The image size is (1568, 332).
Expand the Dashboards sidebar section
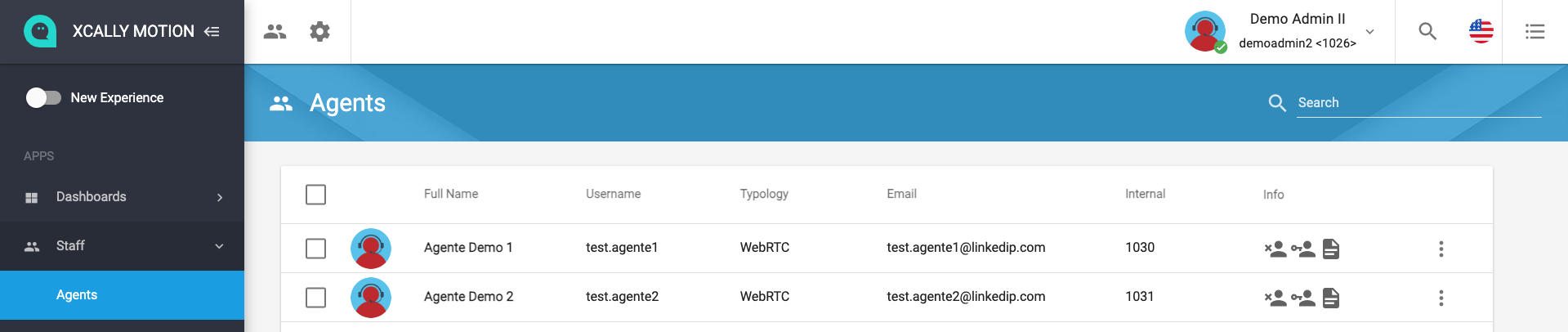point(122,197)
